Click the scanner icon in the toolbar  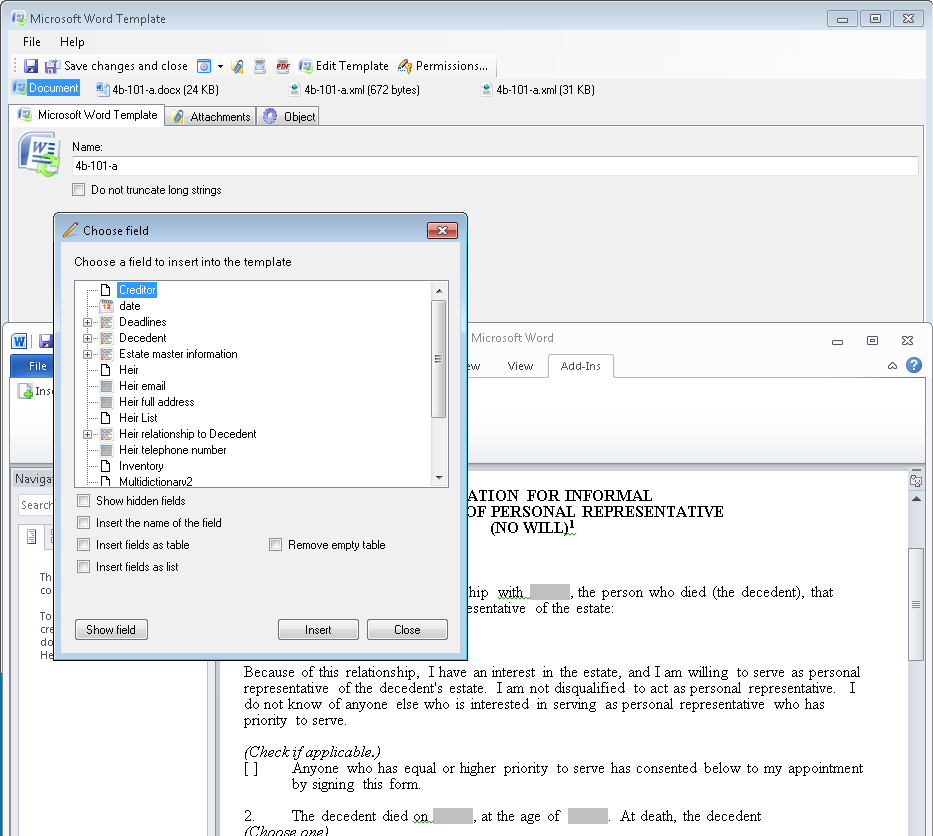pos(260,66)
